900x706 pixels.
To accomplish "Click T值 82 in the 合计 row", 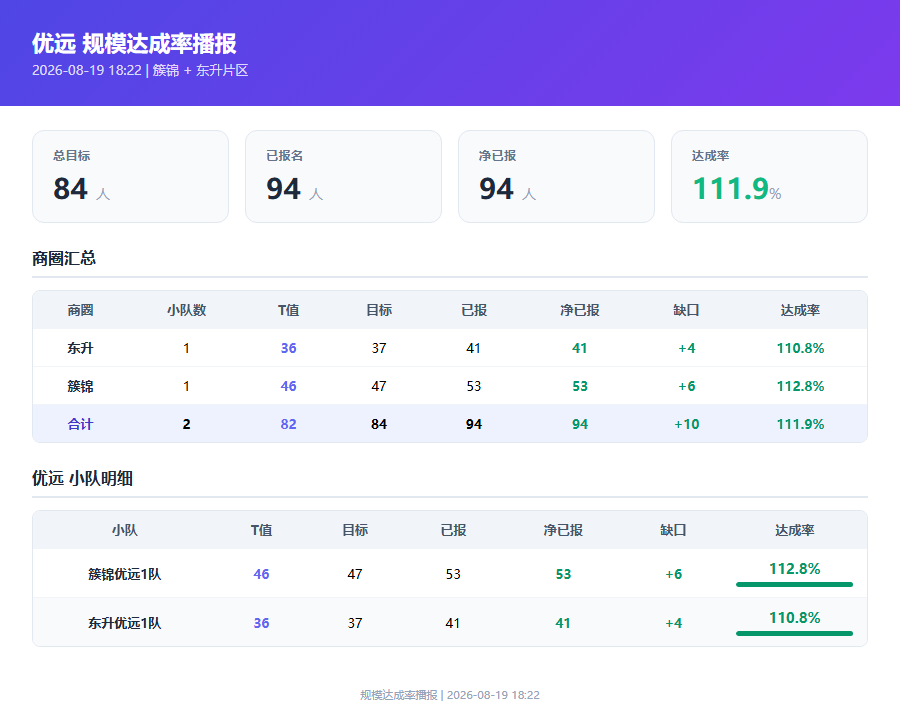I will [x=288, y=424].
